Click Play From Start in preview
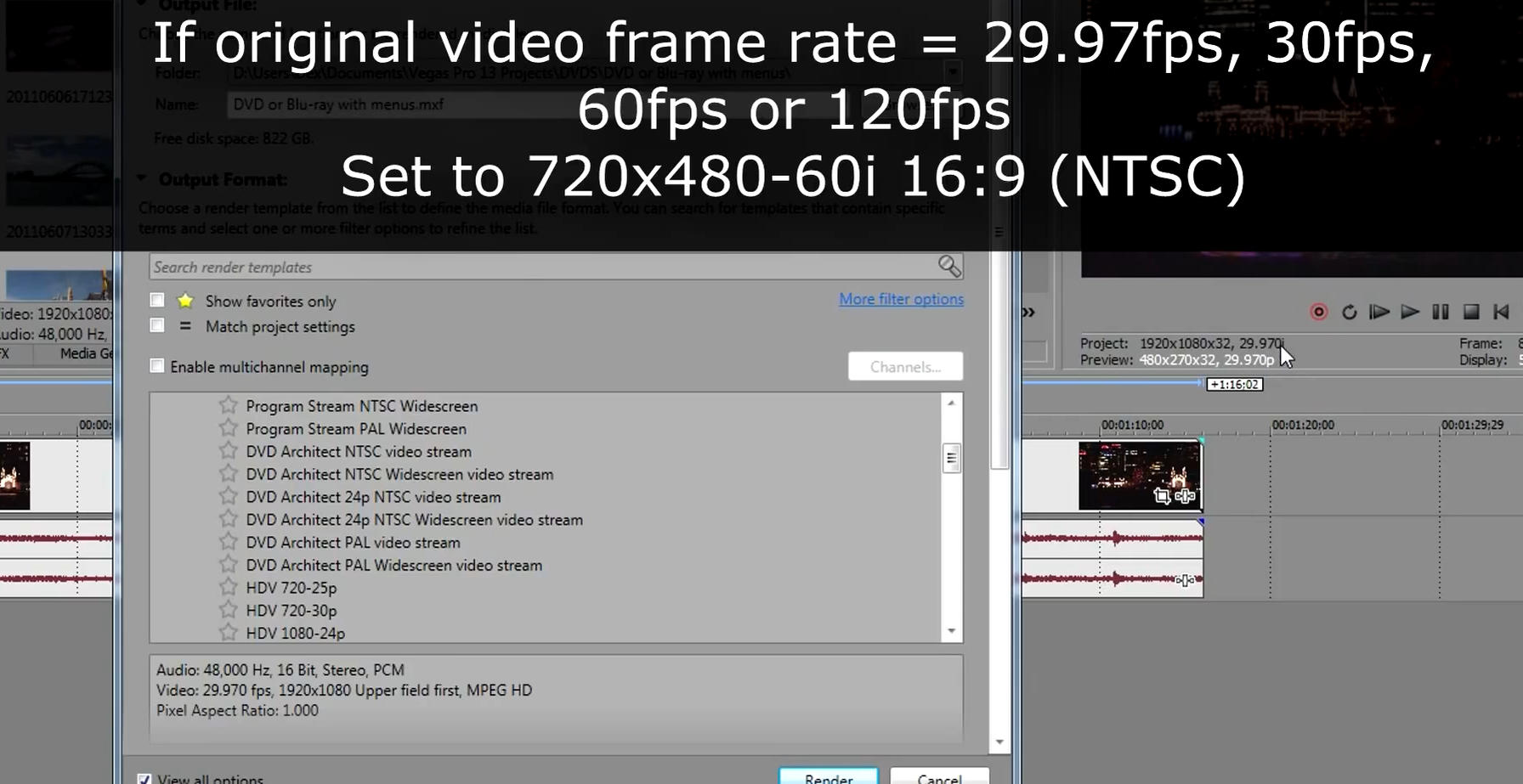Viewport: 1523px width, 784px height. pyautogui.click(x=1379, y=312)
